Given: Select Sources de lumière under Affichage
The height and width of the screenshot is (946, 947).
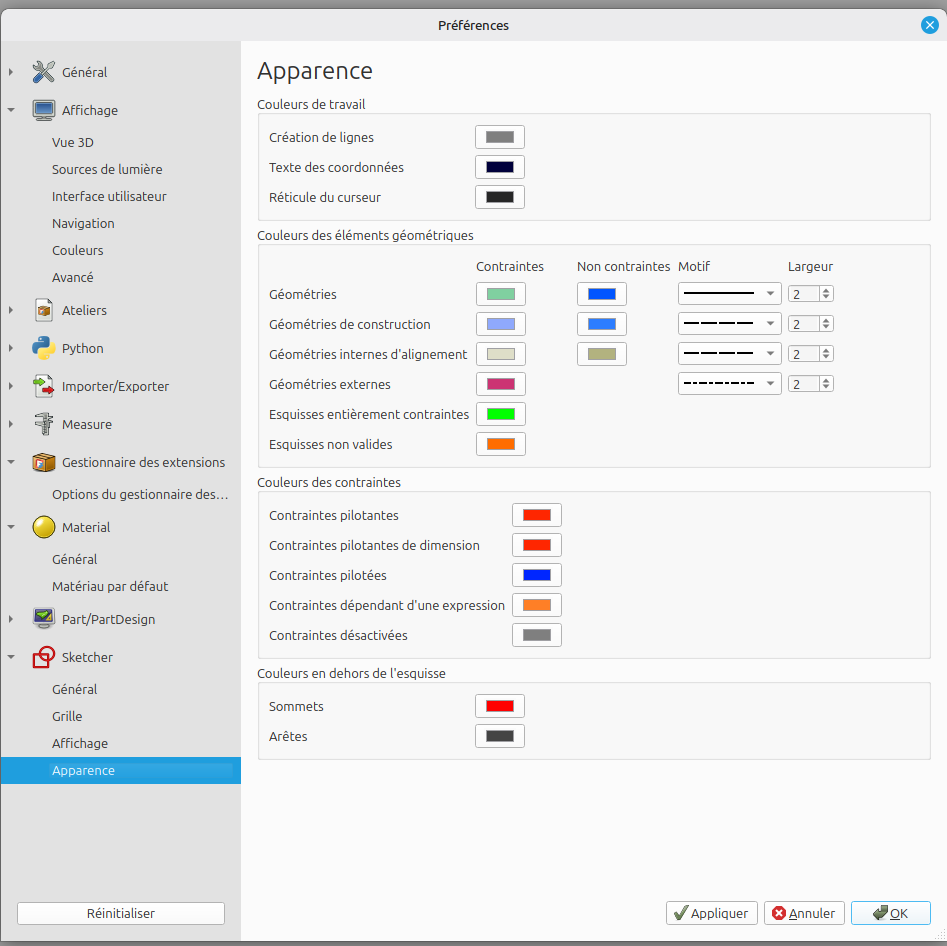Looking at the screenshot, I should pyautogui.click(x=107, y=169).
